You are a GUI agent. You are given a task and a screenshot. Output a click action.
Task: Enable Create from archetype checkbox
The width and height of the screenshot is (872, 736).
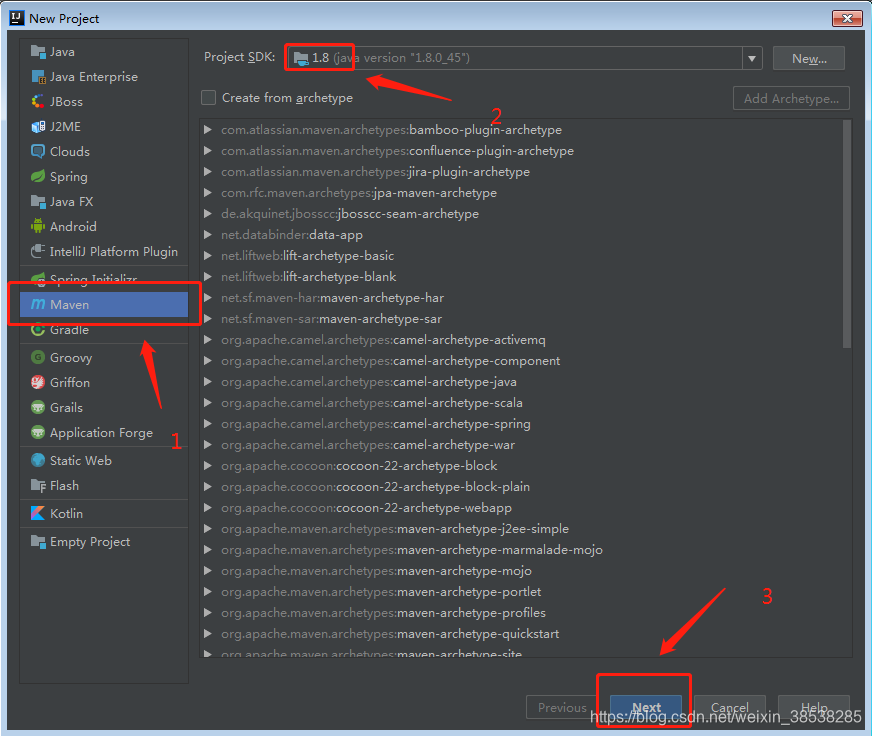tap(209, 98)
